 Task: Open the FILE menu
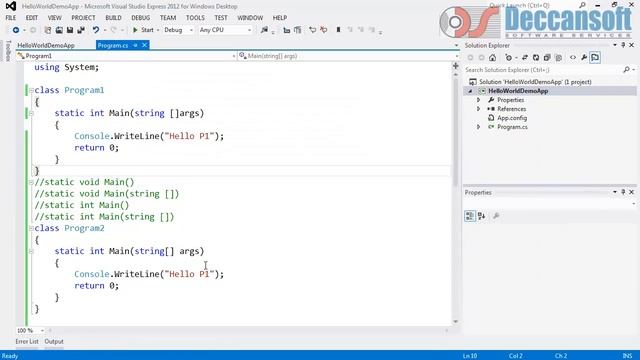(11, 18)
